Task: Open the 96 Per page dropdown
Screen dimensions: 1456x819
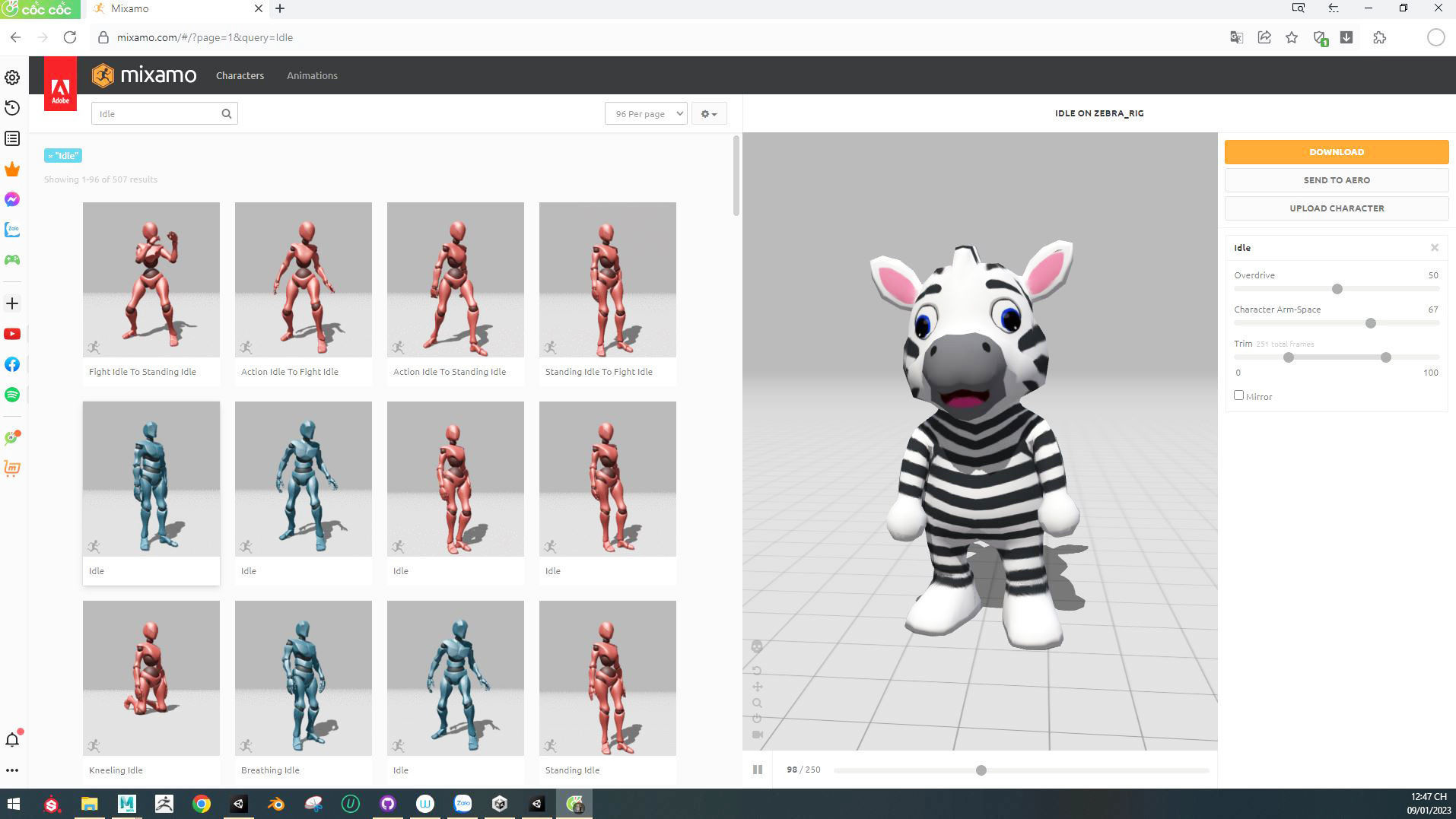Action: tap(646, 114)
